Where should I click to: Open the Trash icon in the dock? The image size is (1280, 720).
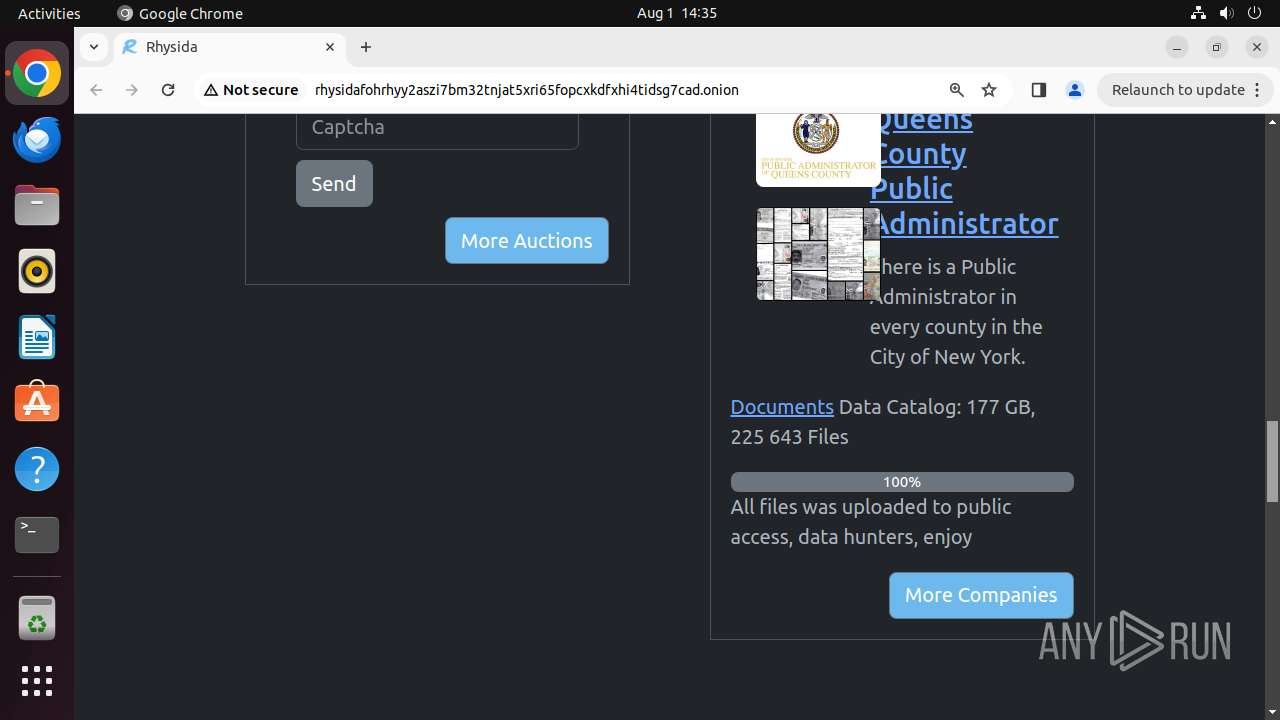pyautogui.click(x=37, y=619)
